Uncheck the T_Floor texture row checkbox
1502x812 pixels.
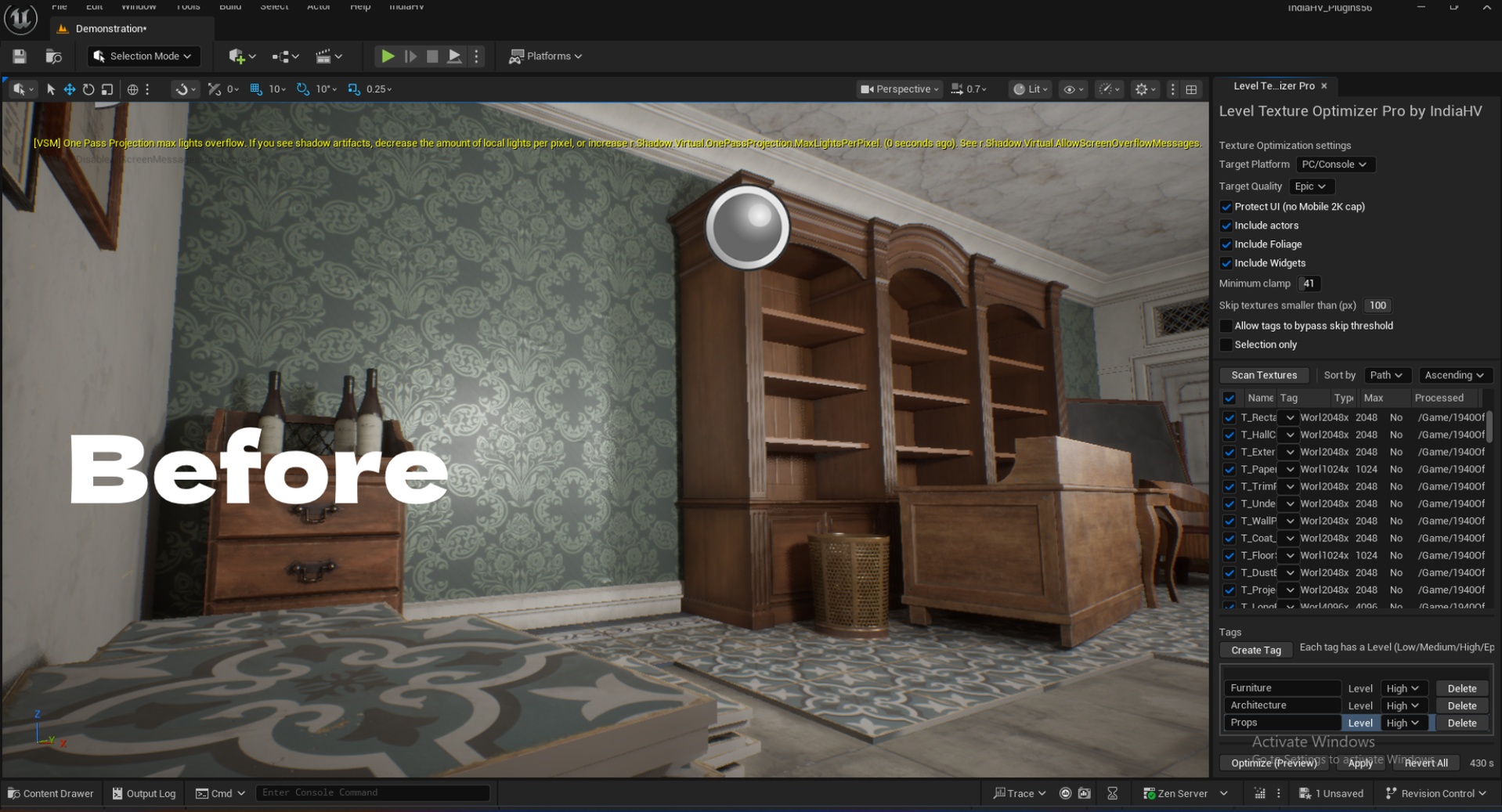click(x=1229, y=555)
